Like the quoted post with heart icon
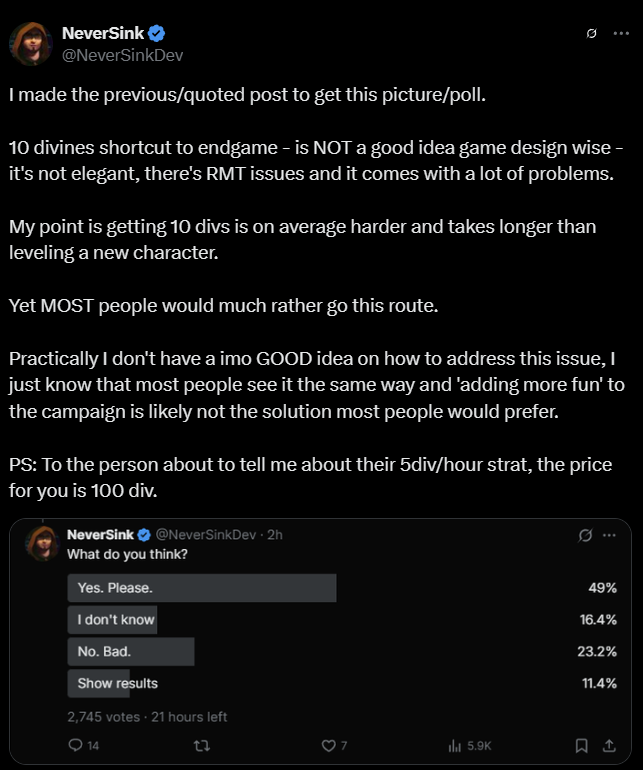This screenshot has height=770, width=643. pyautogui.click(x=334, y=745)
